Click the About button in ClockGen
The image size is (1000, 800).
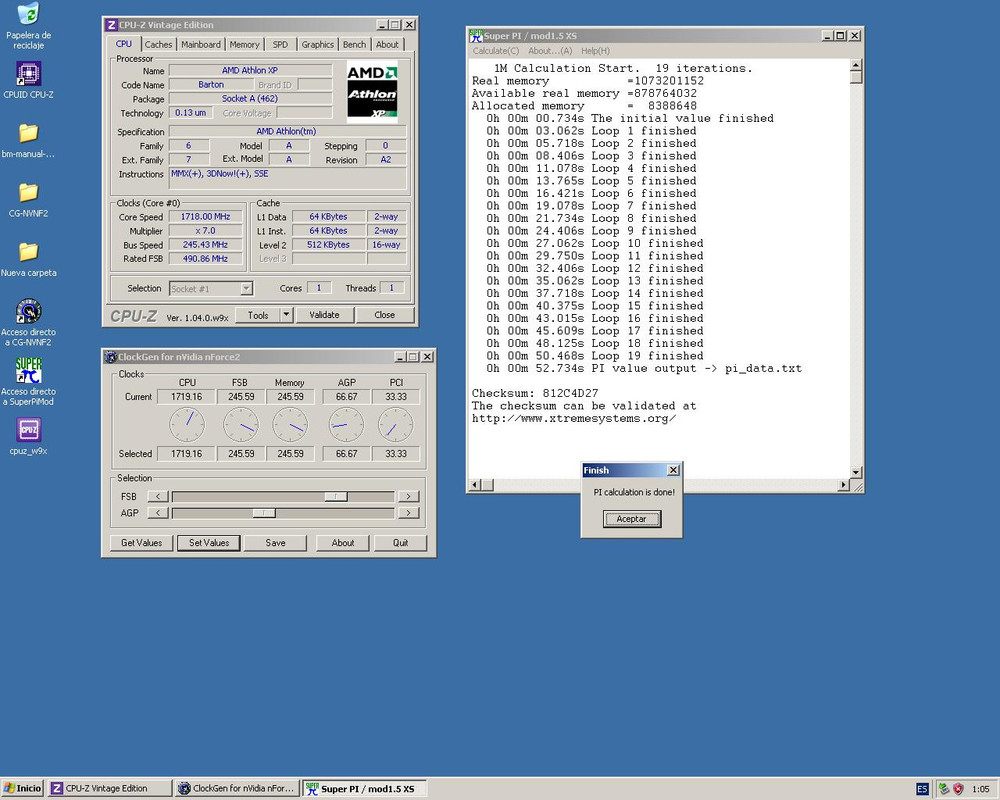point(342,543)
